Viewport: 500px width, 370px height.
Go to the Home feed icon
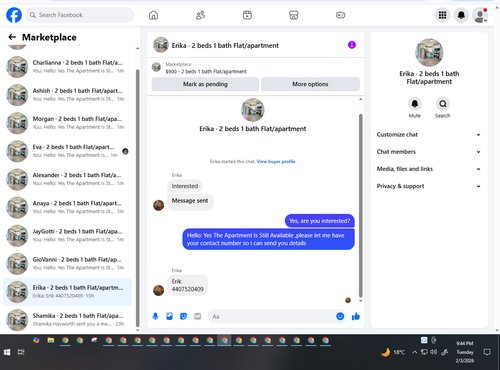pyautogui.click(x=153, y=15)
